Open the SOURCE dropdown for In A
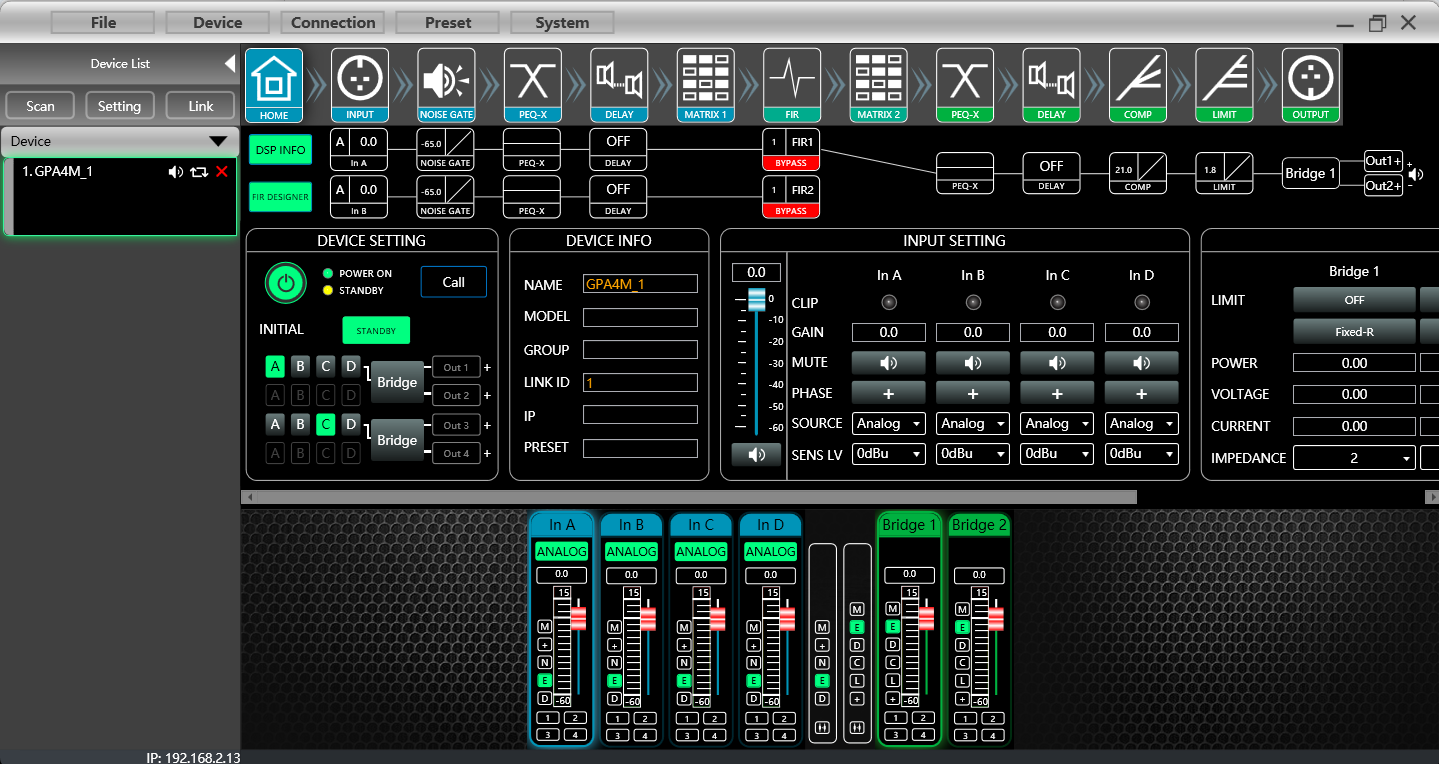The width and height of the screenshot is (1439, 764). click(888, 423)
